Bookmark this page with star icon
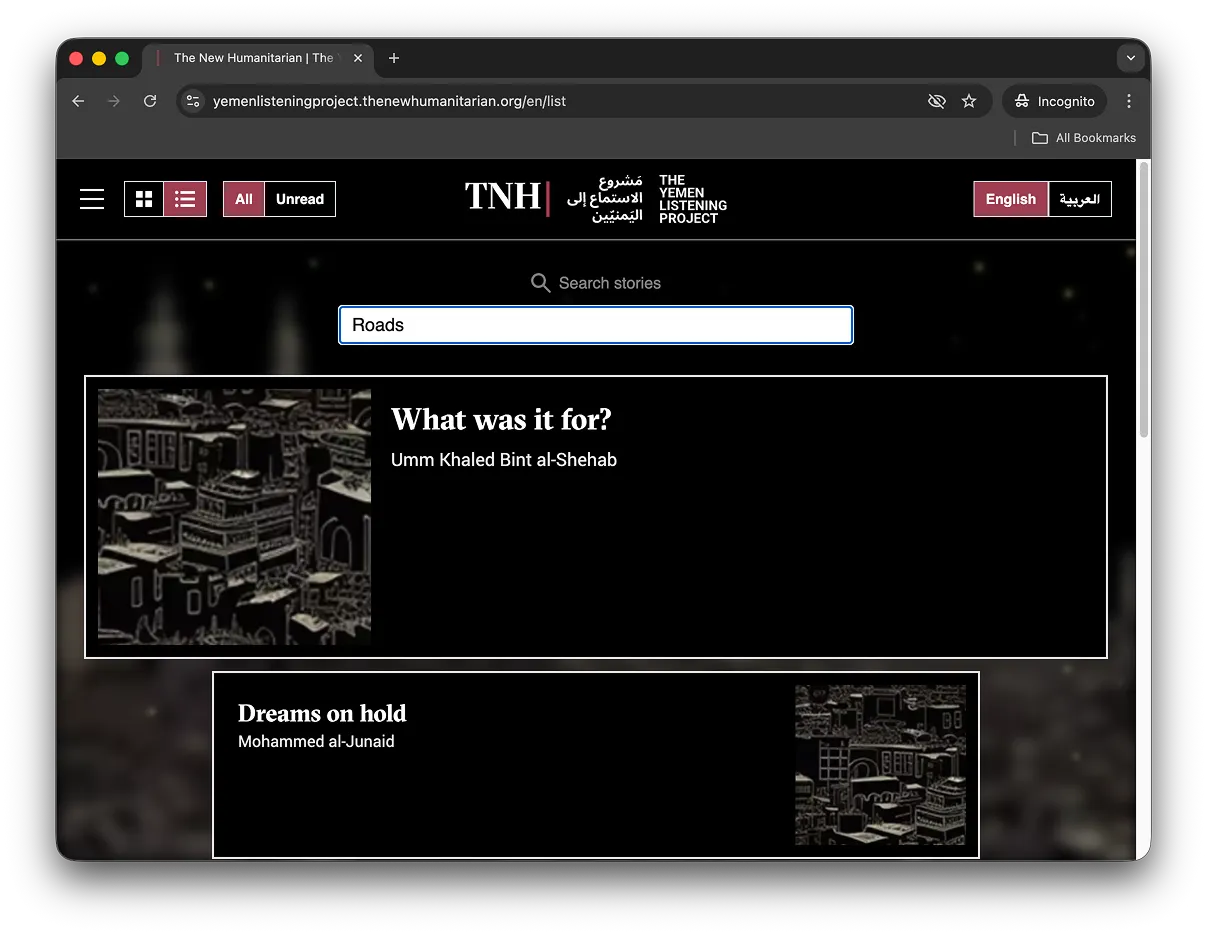This screenshot has width=1207, height=935. click(x=969, y=101)
